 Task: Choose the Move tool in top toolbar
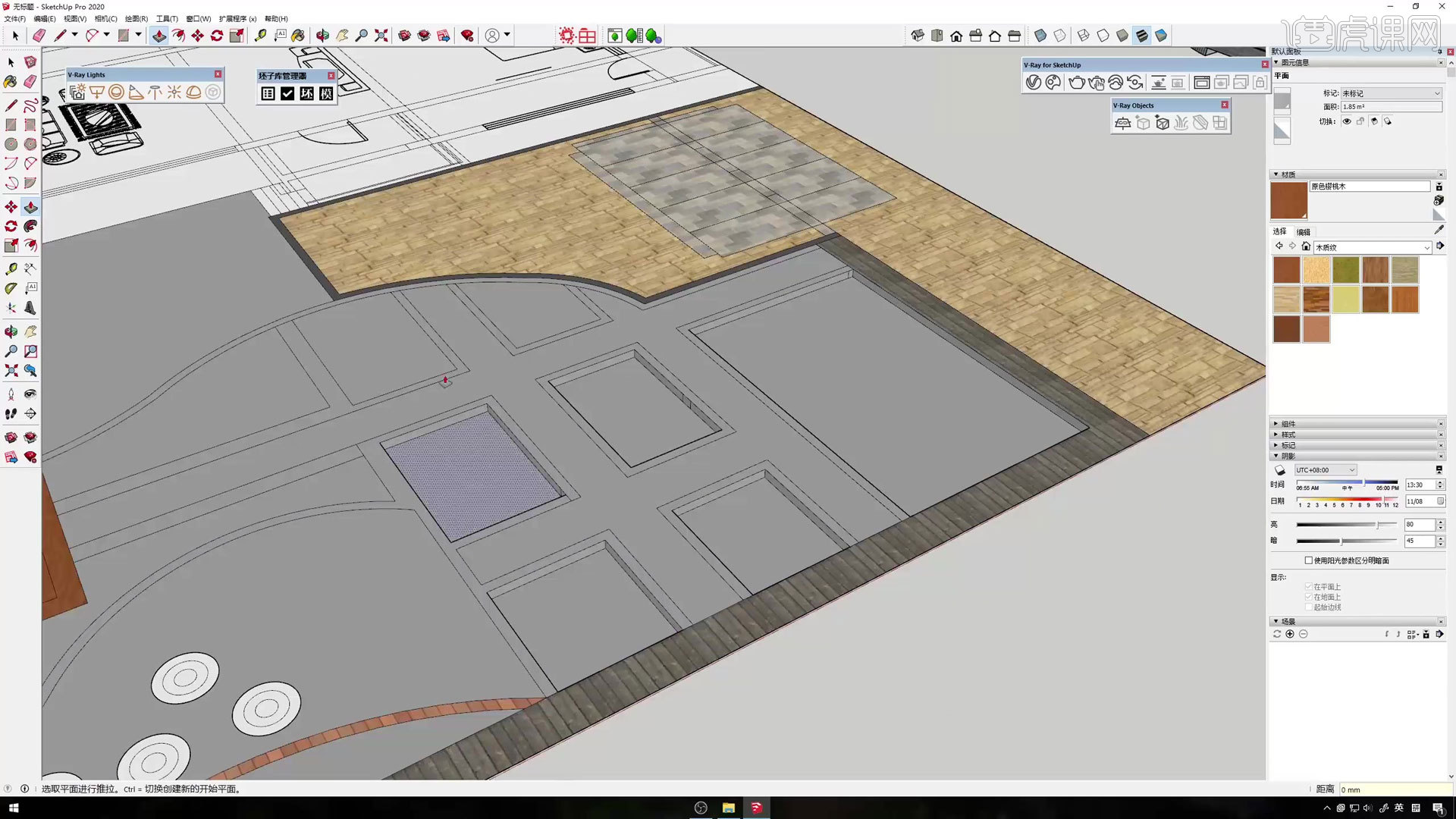pos(197,36)
